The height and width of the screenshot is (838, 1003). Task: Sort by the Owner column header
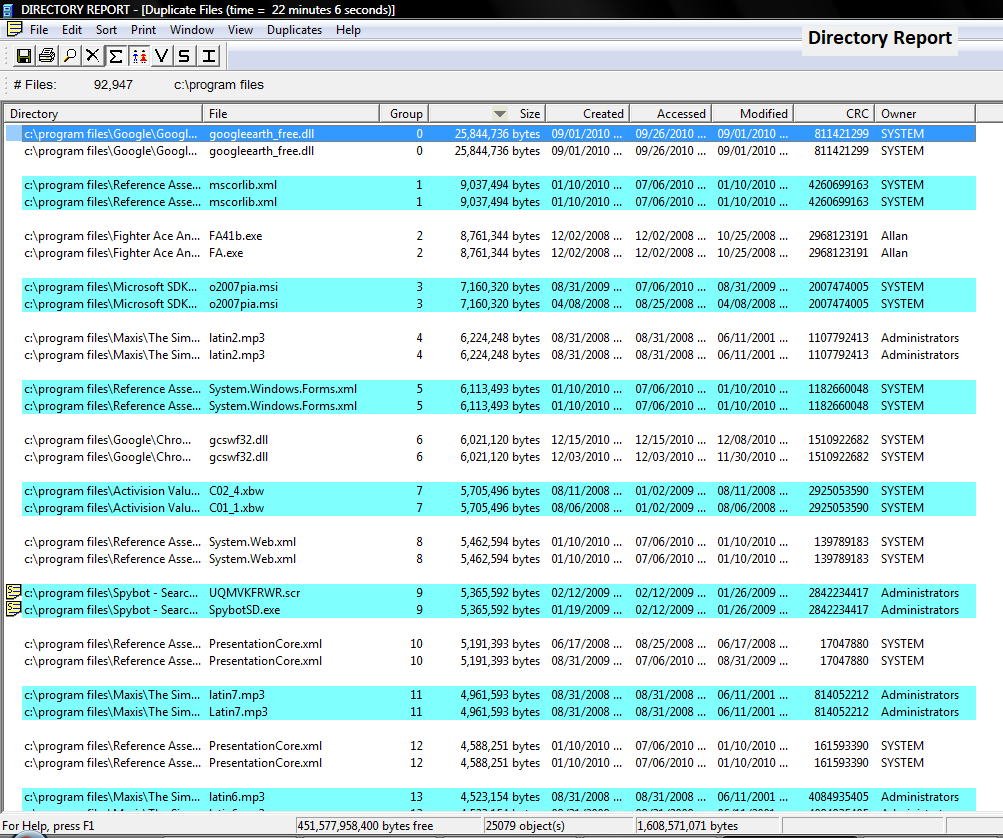[925, 113]
